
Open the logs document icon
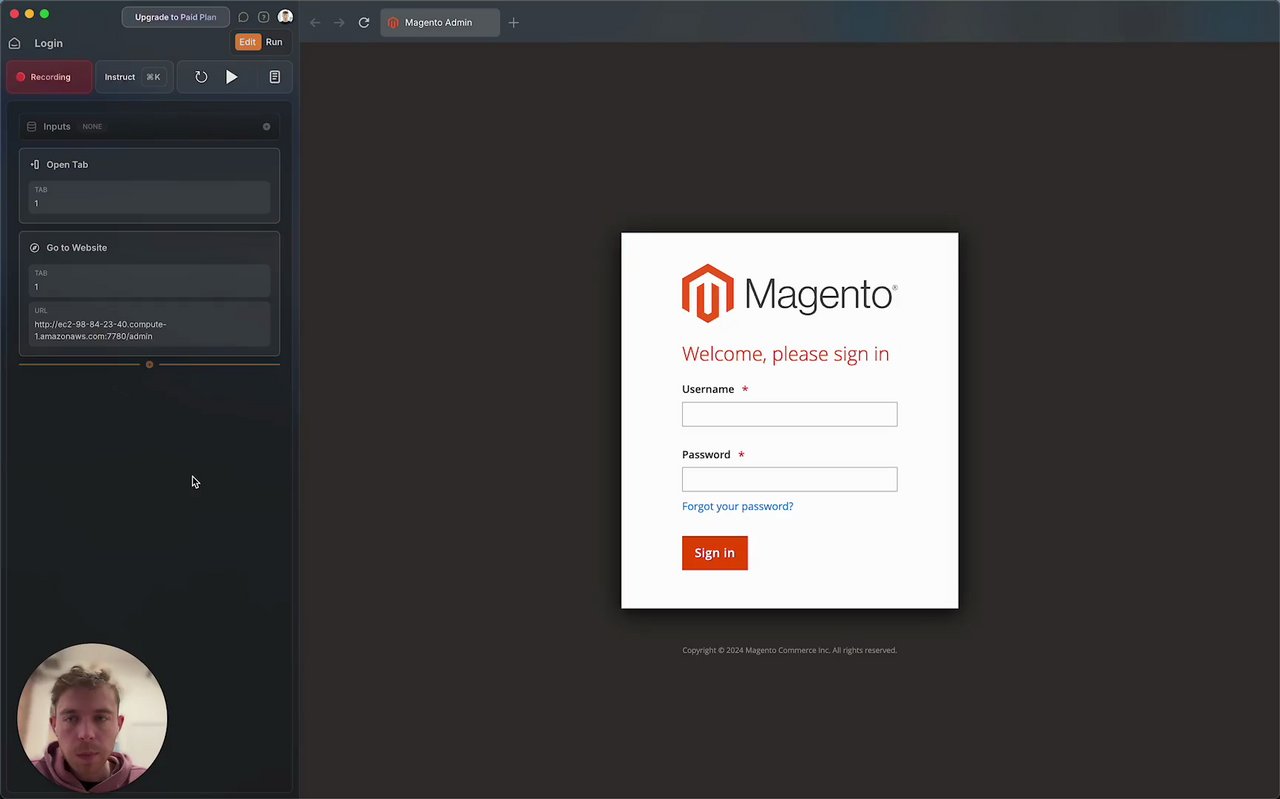274,77
